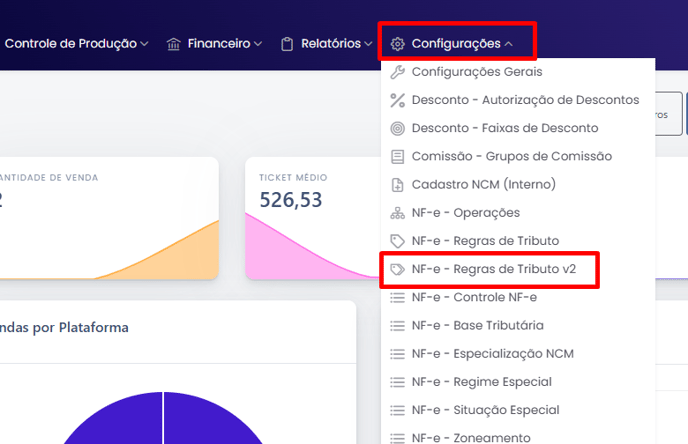
Task: Click the gear icon beside Configurações
Action: pyautogui.click(x=397, y=44)
